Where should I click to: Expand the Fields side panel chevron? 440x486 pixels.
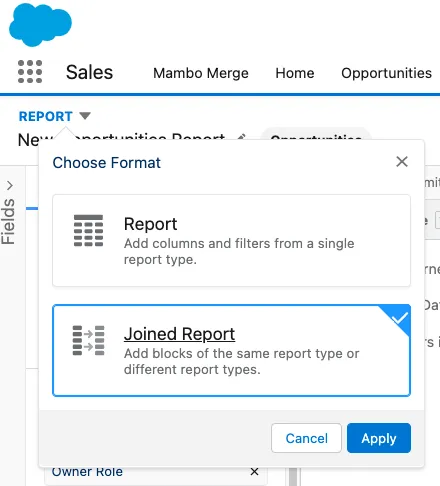click(x=10, y=185)
